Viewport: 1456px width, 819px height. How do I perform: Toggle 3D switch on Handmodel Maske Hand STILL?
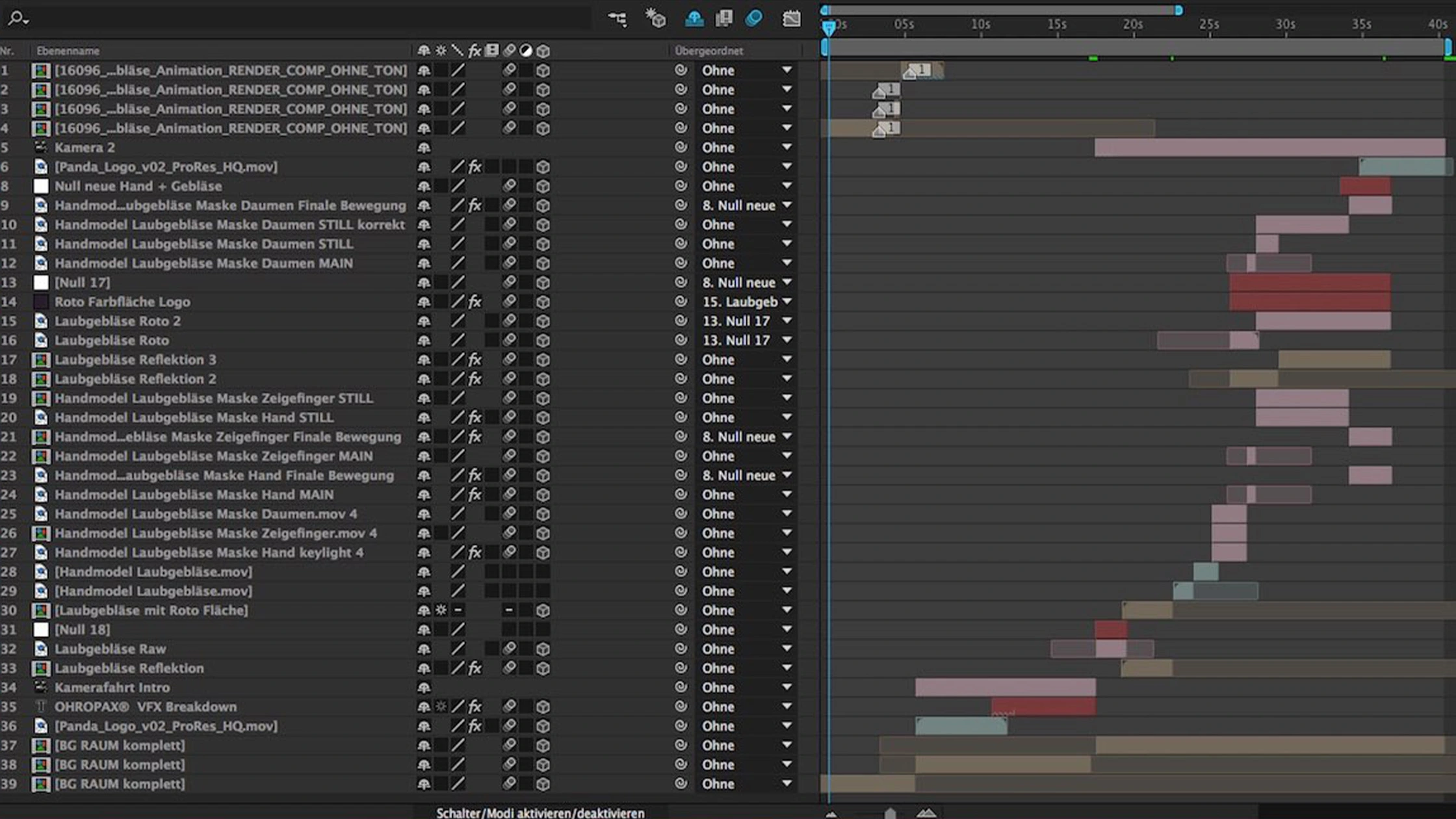(x=543, y=417)
